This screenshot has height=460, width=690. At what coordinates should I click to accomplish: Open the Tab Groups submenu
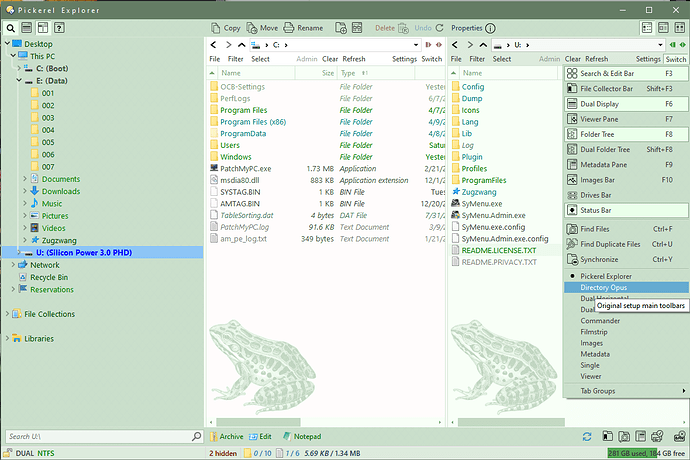pos(626,391)
